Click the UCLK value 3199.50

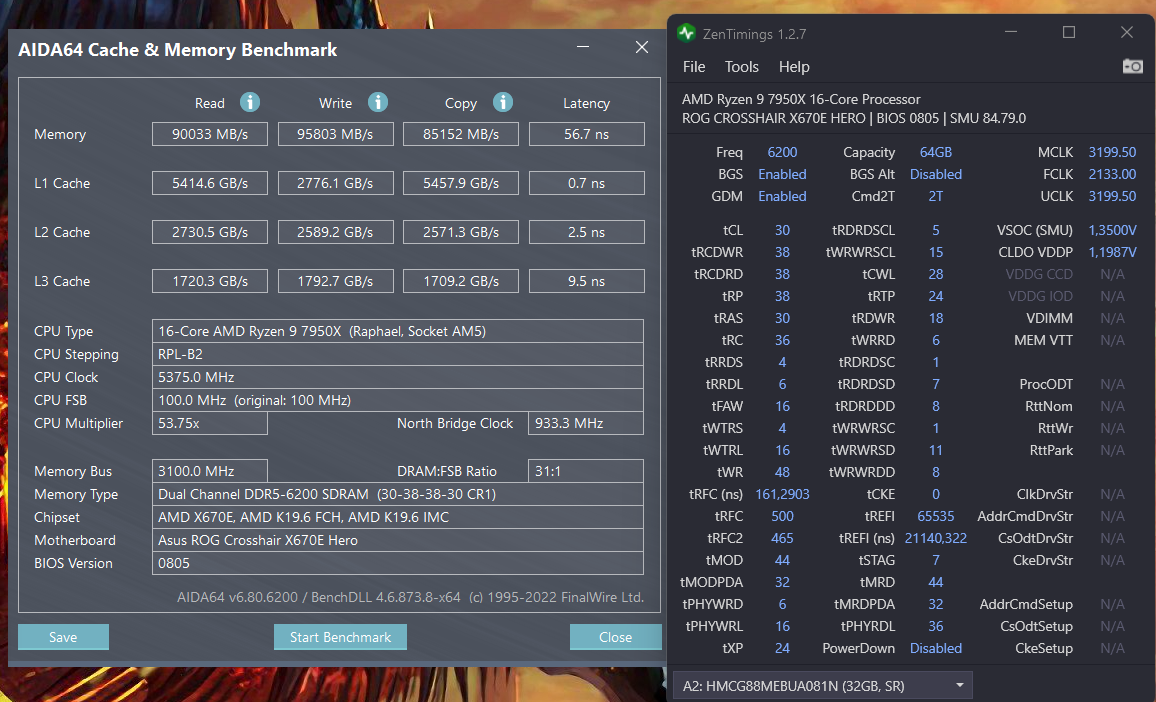[1112, 196]
